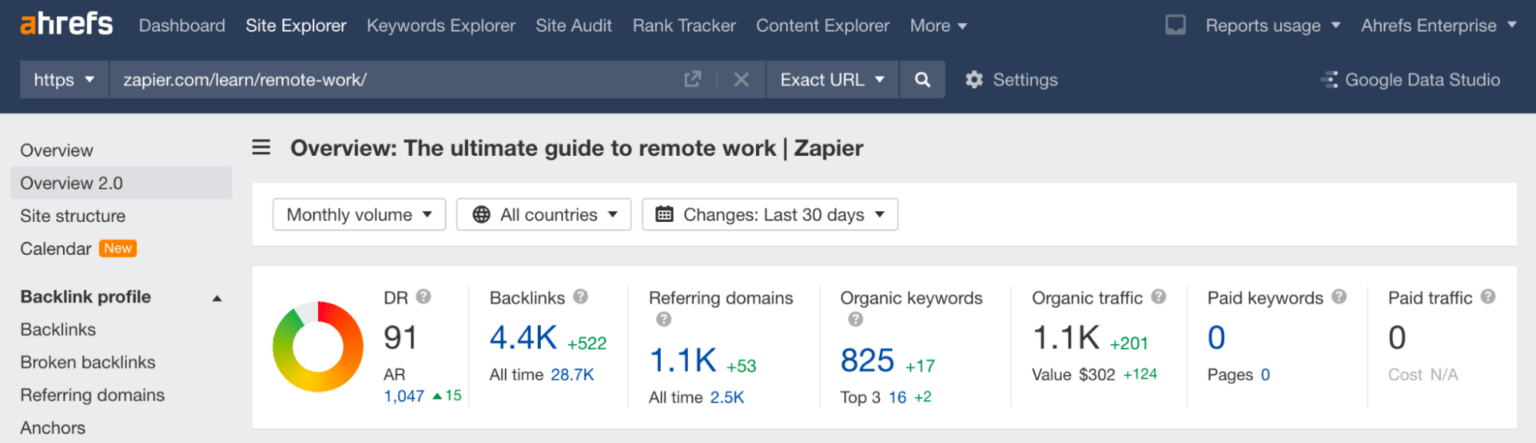Screen dimensions: 1536x443
Task: Go to Keywords Explorer tab
Action: click(441, 25)
